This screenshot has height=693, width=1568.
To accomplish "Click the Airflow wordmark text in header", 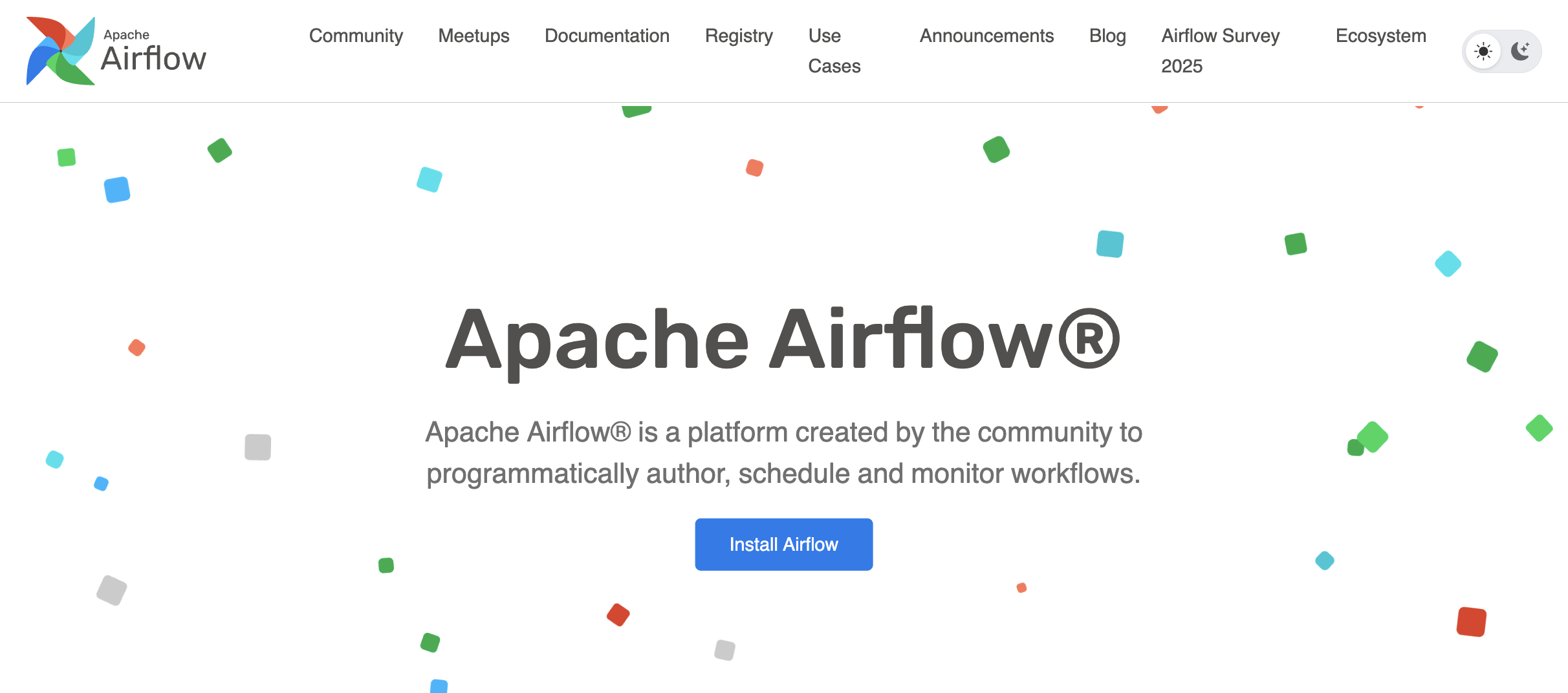I will 154,58.
